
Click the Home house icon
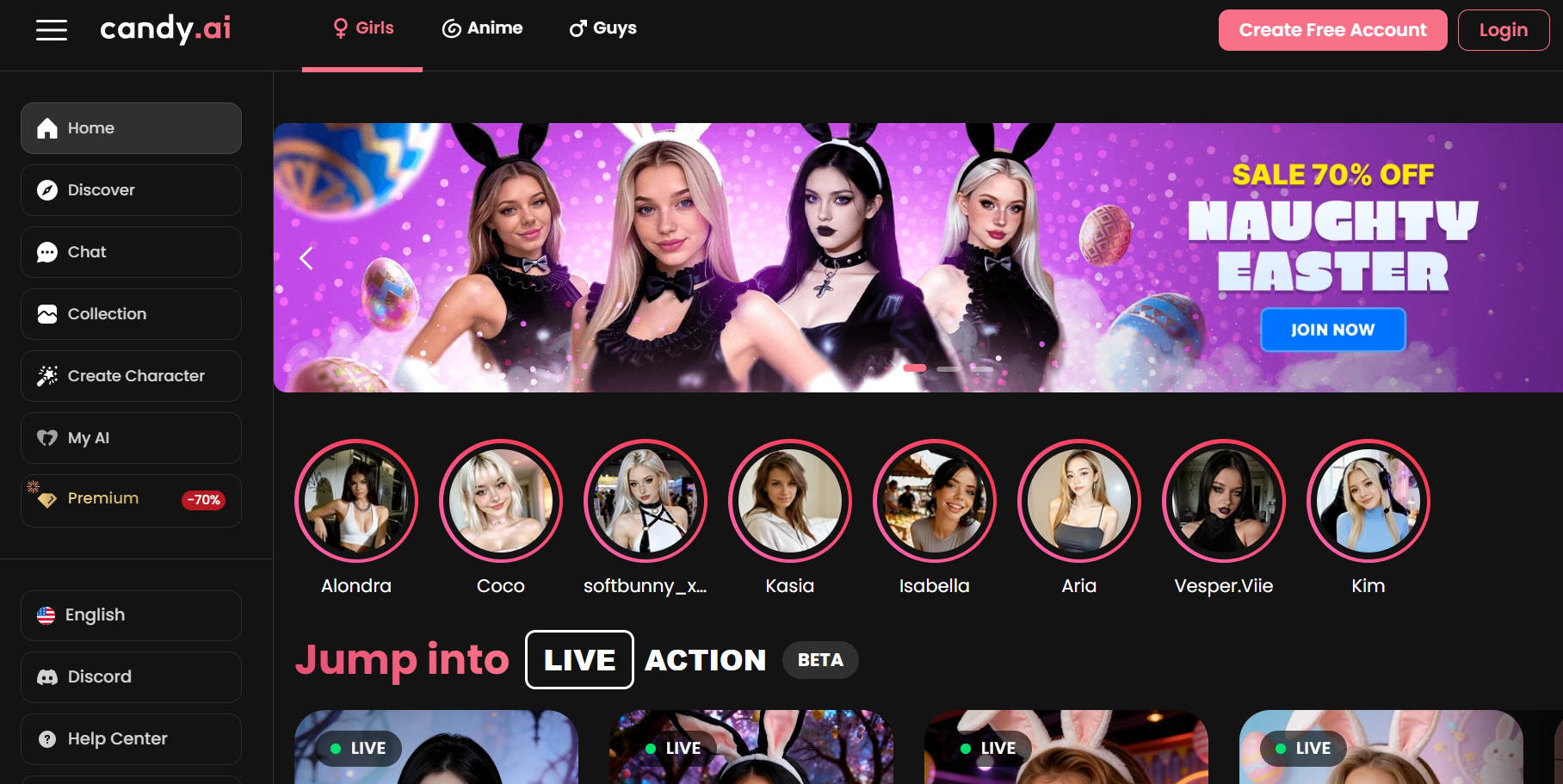click(47, 128)
